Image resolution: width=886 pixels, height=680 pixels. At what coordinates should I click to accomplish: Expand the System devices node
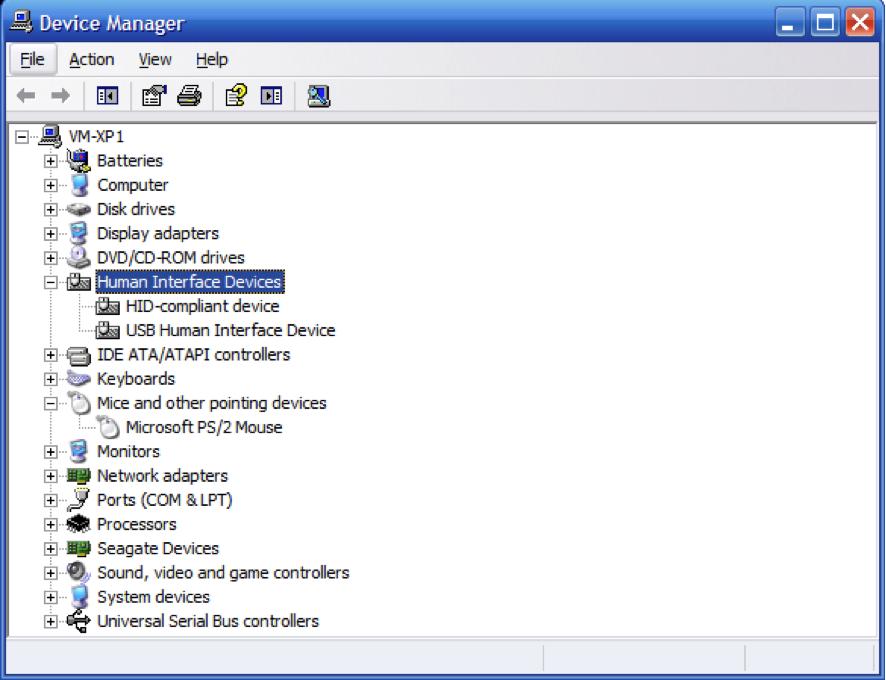50,597
